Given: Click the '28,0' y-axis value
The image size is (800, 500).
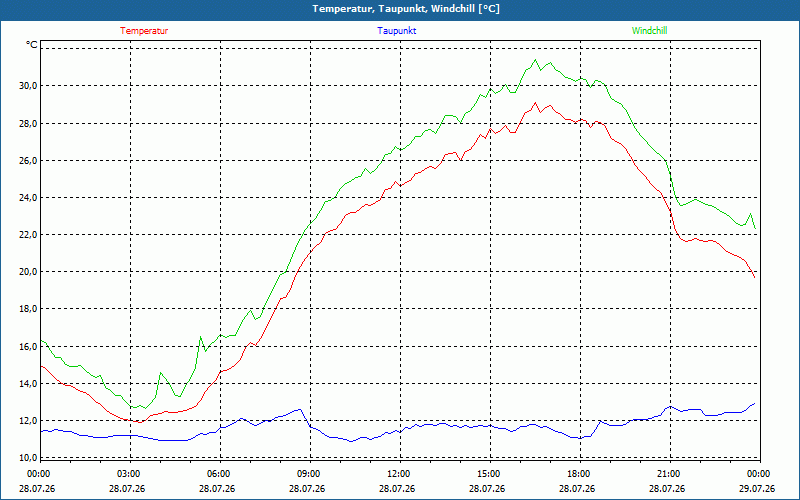Looking at the screenshot, I should 29,123.
